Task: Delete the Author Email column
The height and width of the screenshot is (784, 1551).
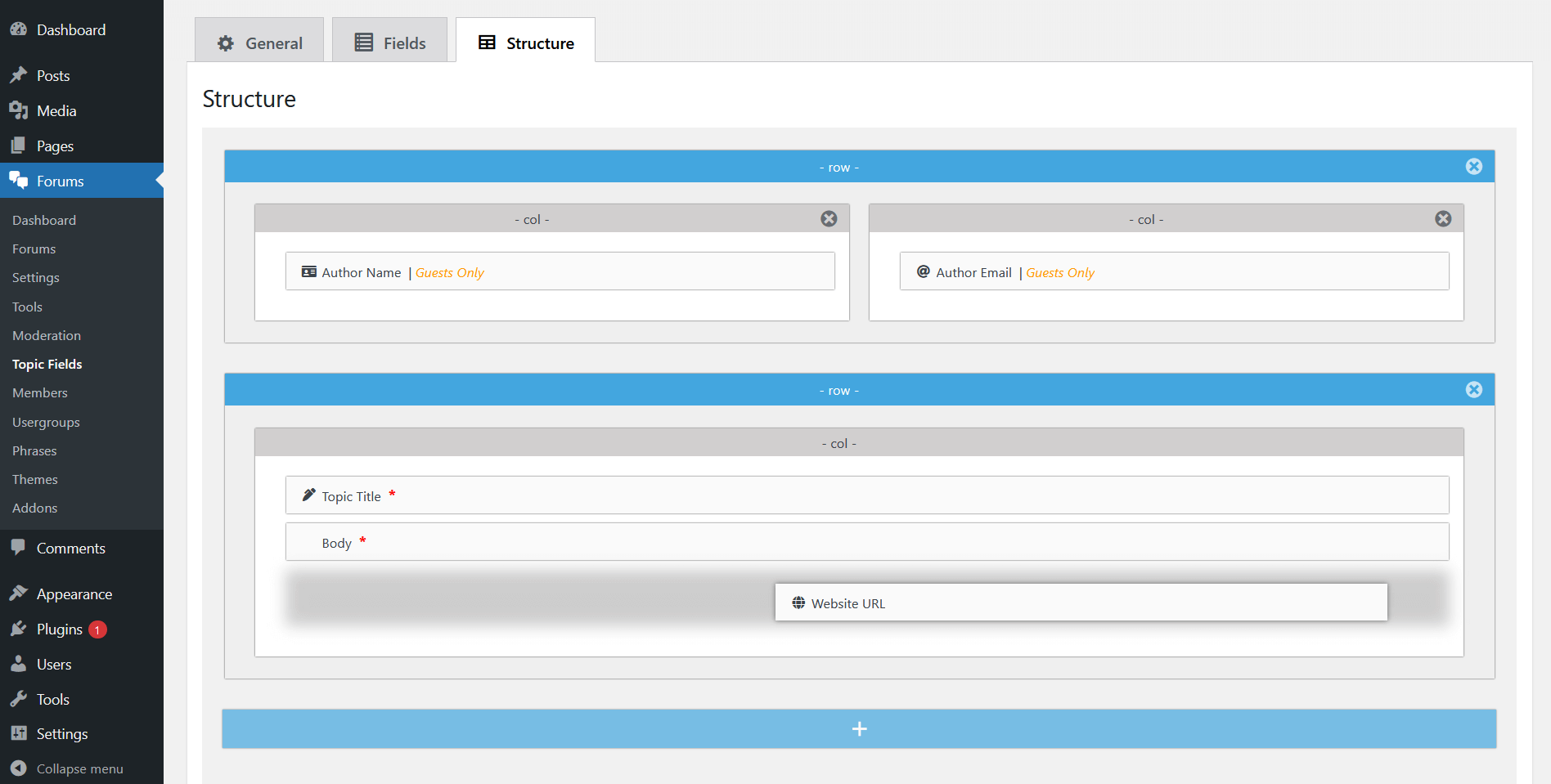Action: 1443,219
